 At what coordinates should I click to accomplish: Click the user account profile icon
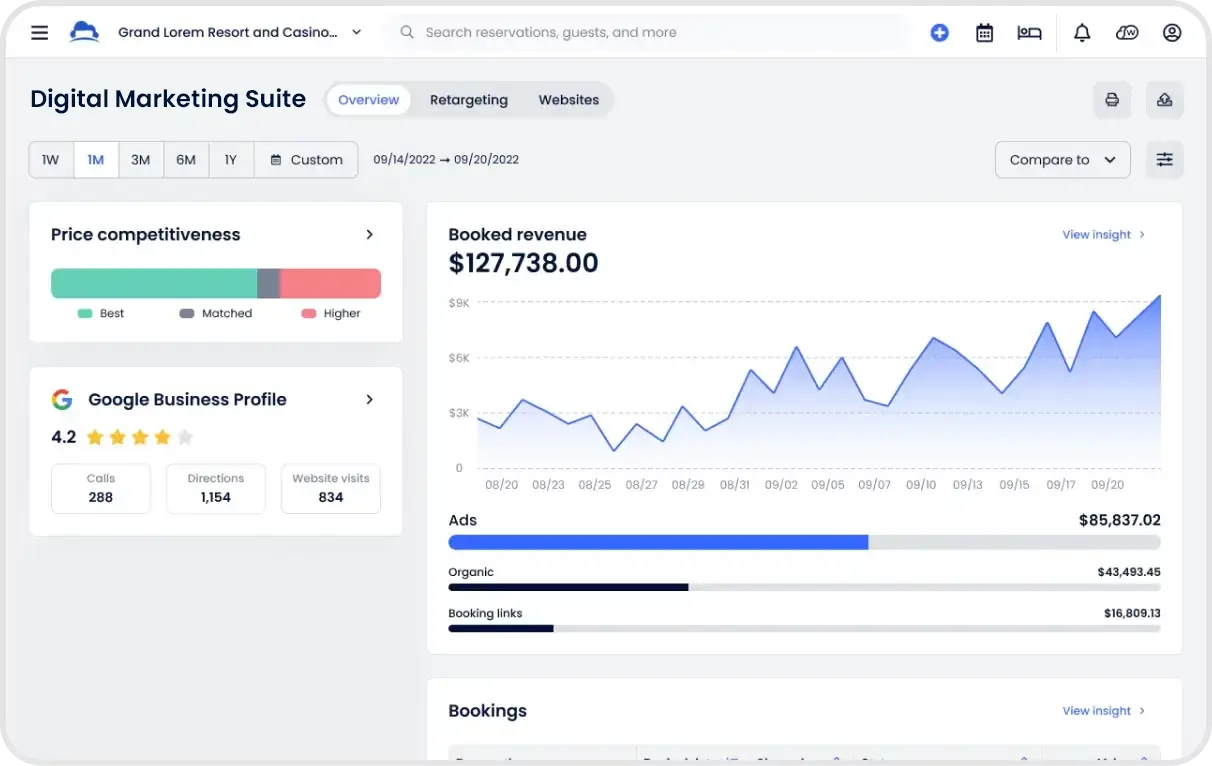click(x=1172, y=32)
